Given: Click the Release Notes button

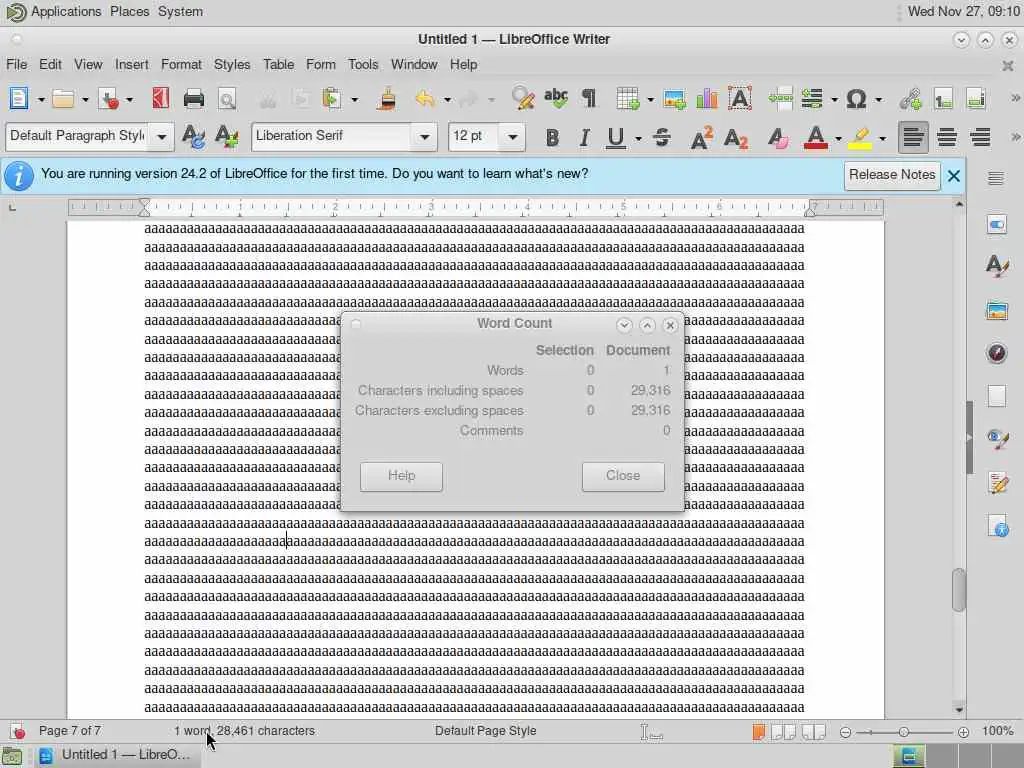Looking at the screenshot, I should tap(891, 175).
